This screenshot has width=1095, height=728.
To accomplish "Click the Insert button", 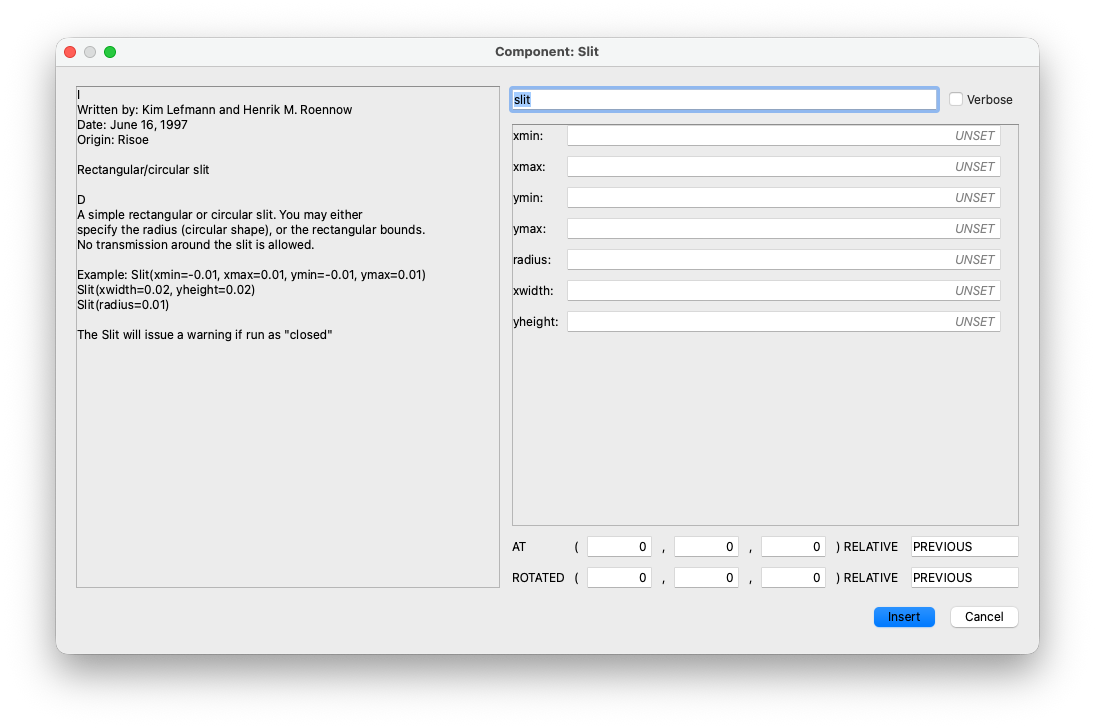I will 904,617.
